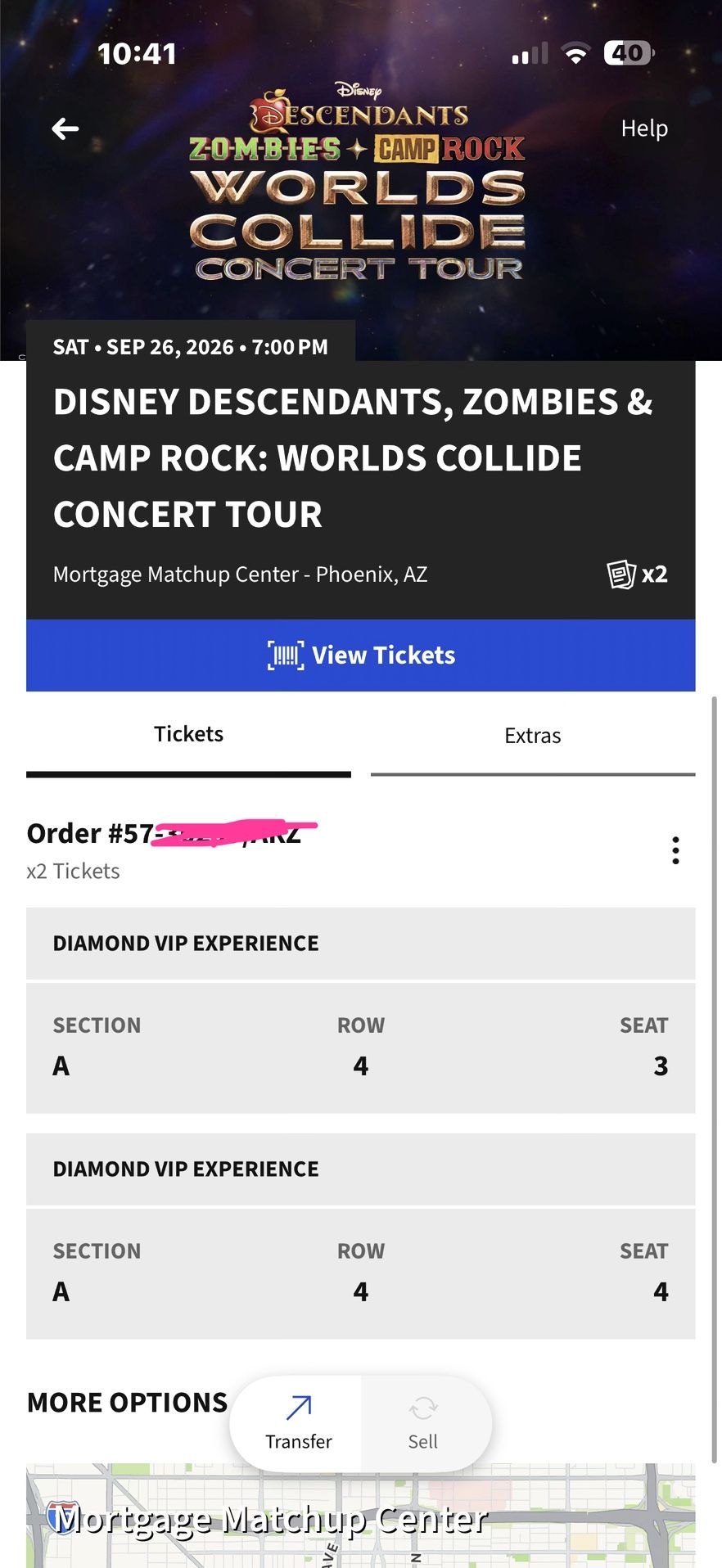Tap the back arrow to leave event page
Image resolution: width=722 pixels, height=1568 pixels.
click(65, 128)
